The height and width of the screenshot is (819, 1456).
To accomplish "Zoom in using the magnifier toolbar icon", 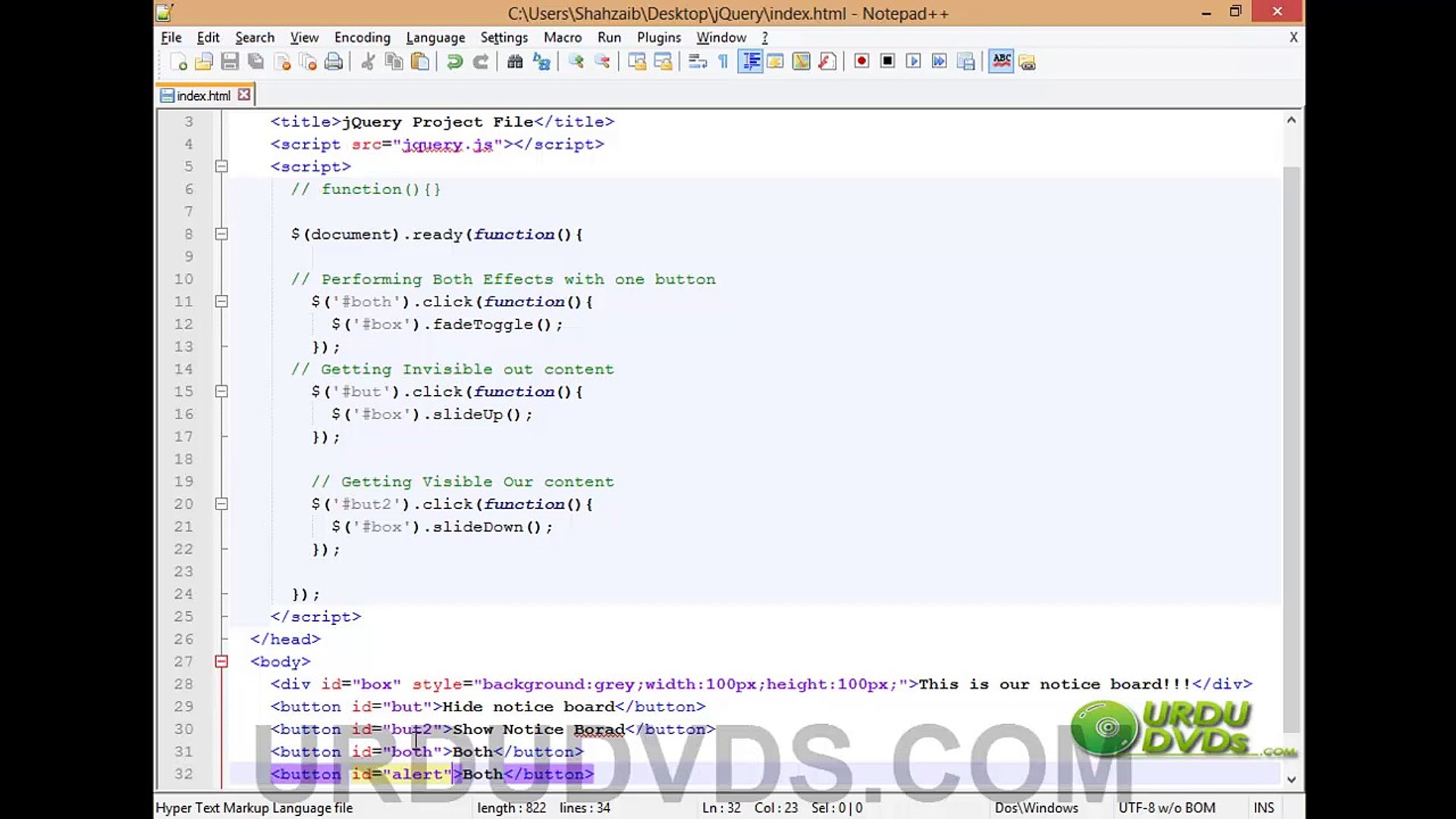I will [x=576, y=61].
